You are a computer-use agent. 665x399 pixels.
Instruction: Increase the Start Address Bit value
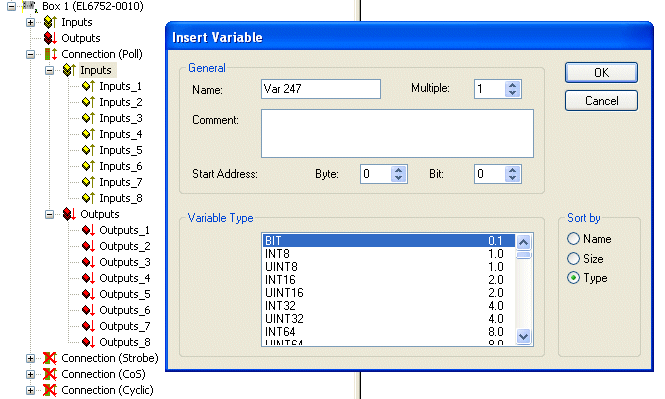(512, 170)
